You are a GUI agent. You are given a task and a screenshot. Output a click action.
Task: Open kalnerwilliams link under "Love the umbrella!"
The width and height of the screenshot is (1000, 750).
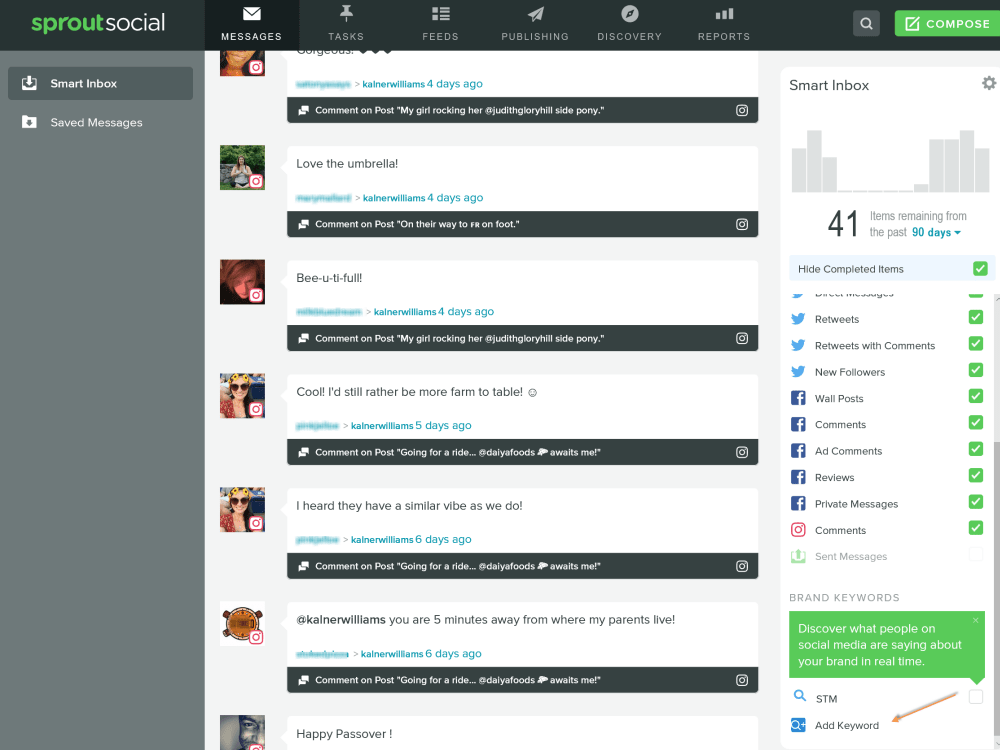point(394,198)
